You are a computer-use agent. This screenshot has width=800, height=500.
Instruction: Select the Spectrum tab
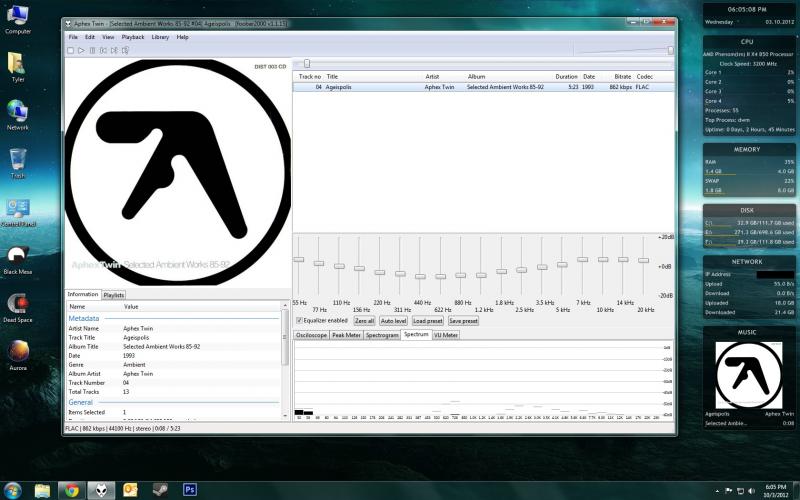(x=416, y=335)
